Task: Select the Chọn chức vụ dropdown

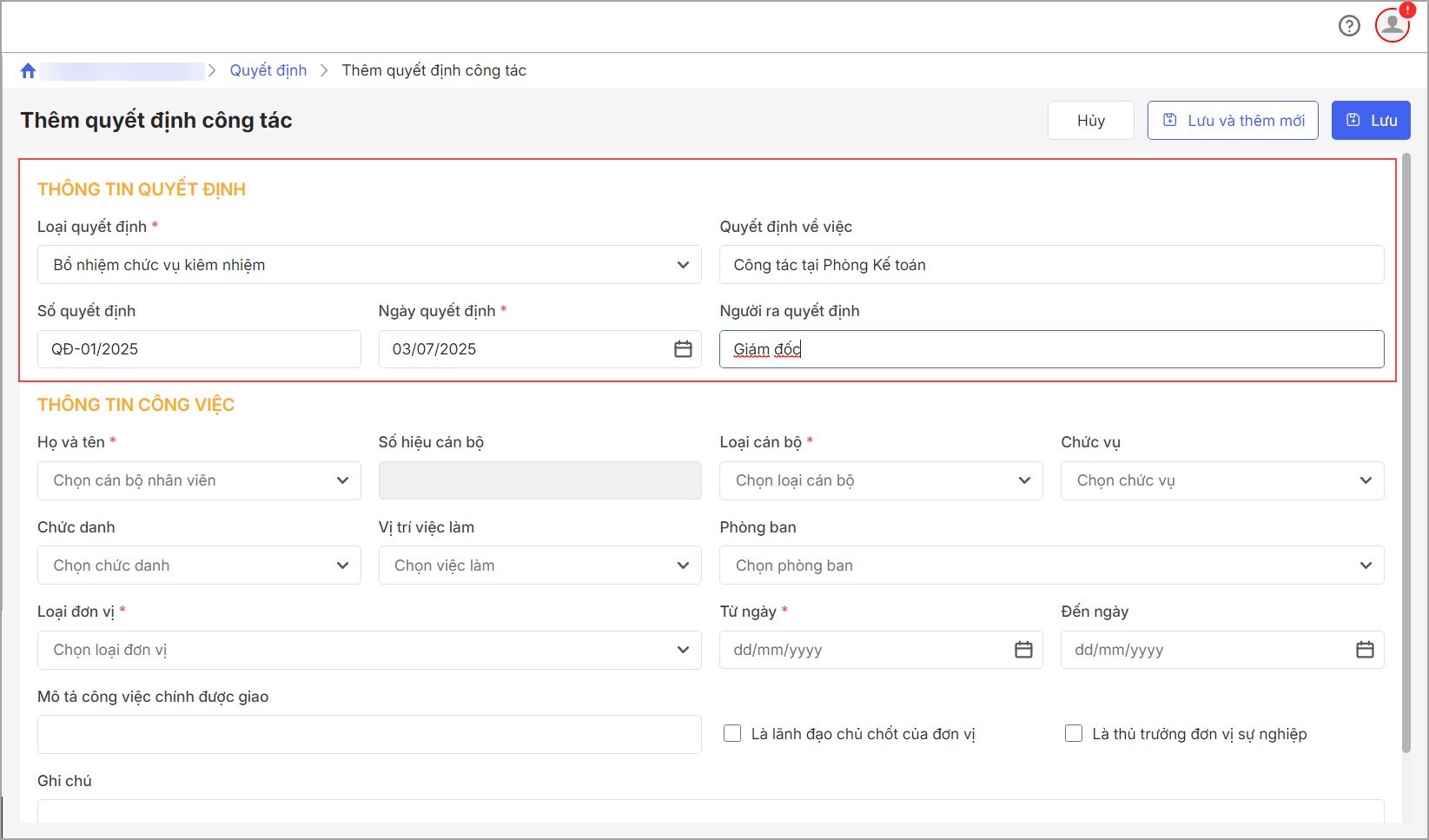Action: (1221, 481)
